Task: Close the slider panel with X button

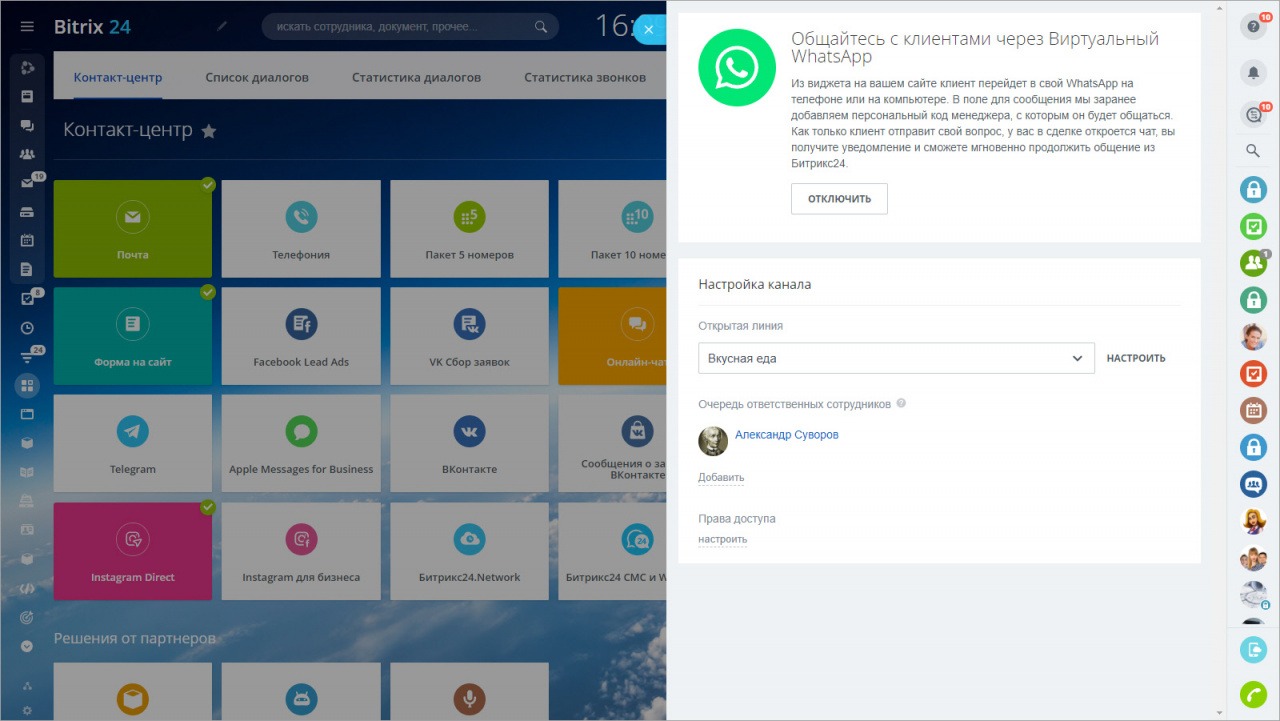Action: (649, 30)
